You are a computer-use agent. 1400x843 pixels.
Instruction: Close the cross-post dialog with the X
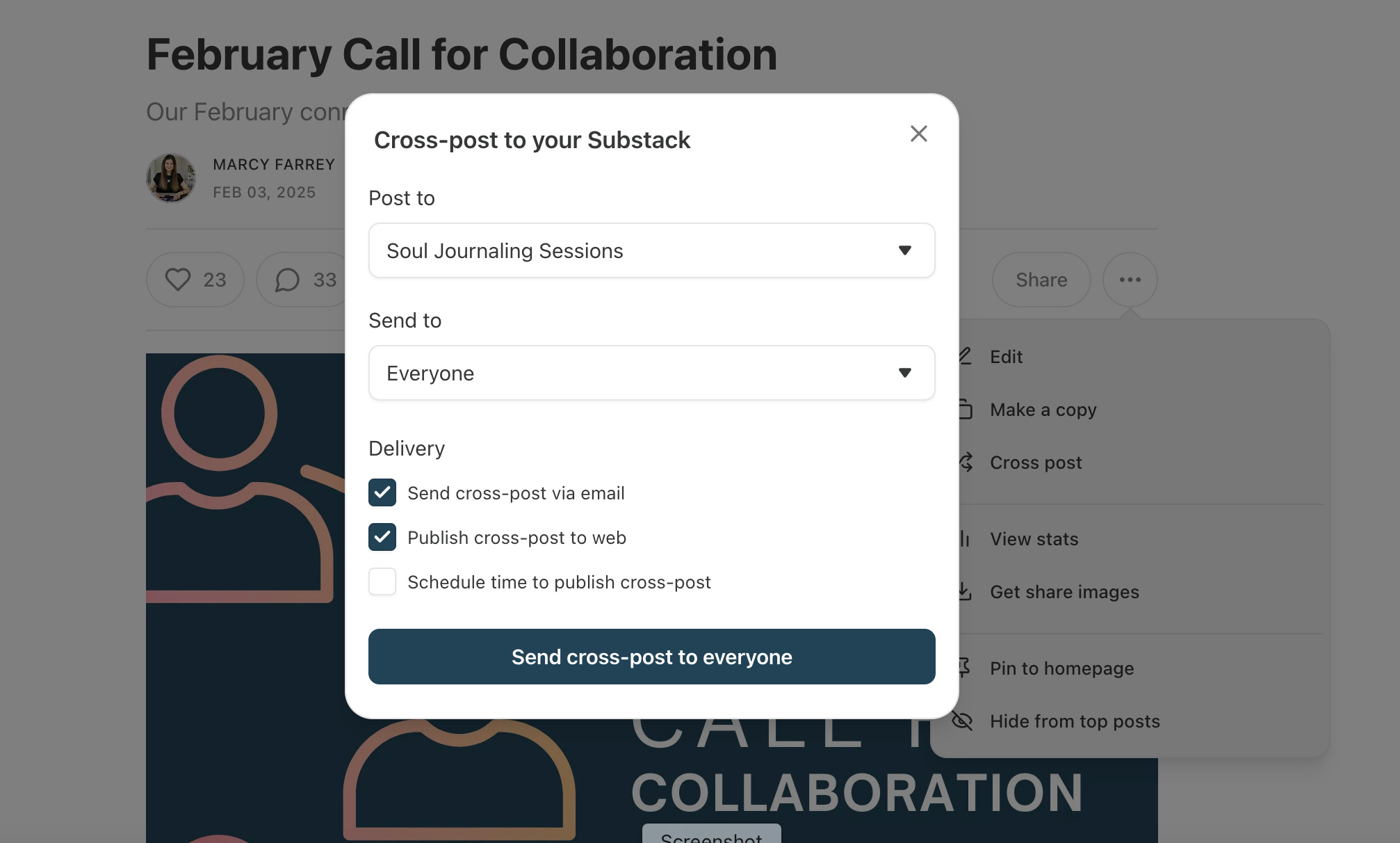(918, 133)
